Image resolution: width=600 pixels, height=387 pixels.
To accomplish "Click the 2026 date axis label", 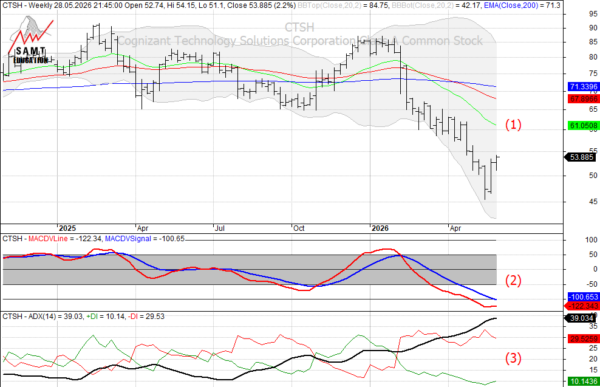I will click(x=380, y=228).
